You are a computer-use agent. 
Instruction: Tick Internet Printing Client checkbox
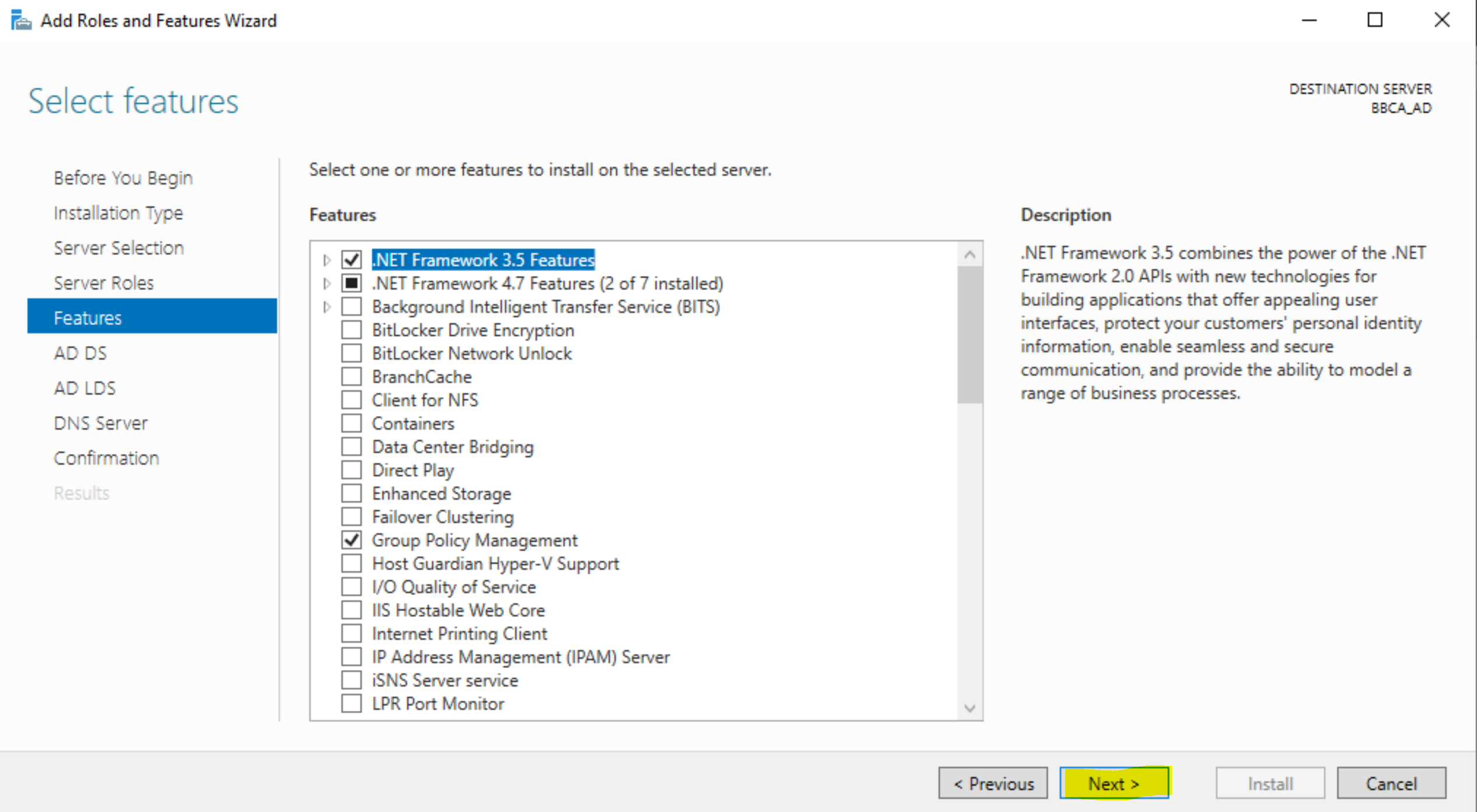tap(352, 633)
